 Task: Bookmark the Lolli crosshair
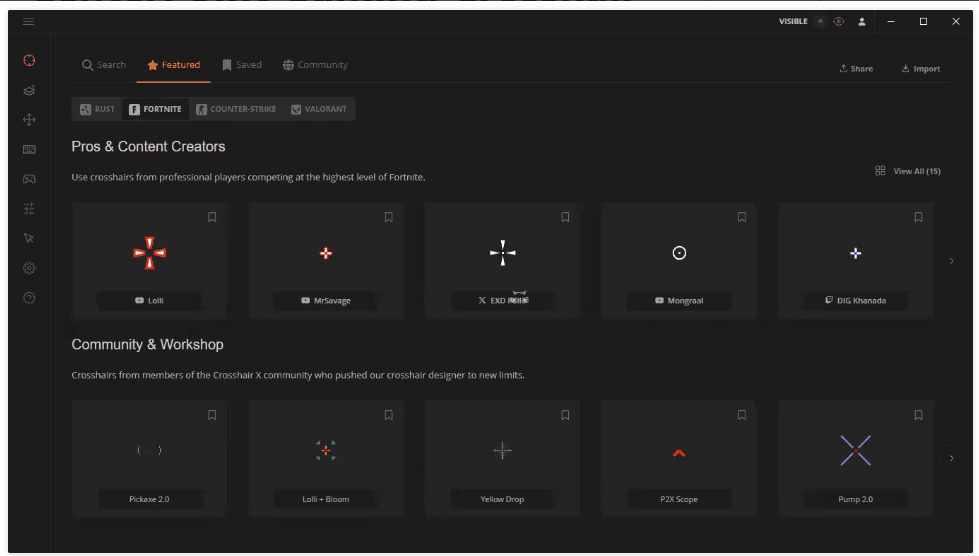pos(212,217)
